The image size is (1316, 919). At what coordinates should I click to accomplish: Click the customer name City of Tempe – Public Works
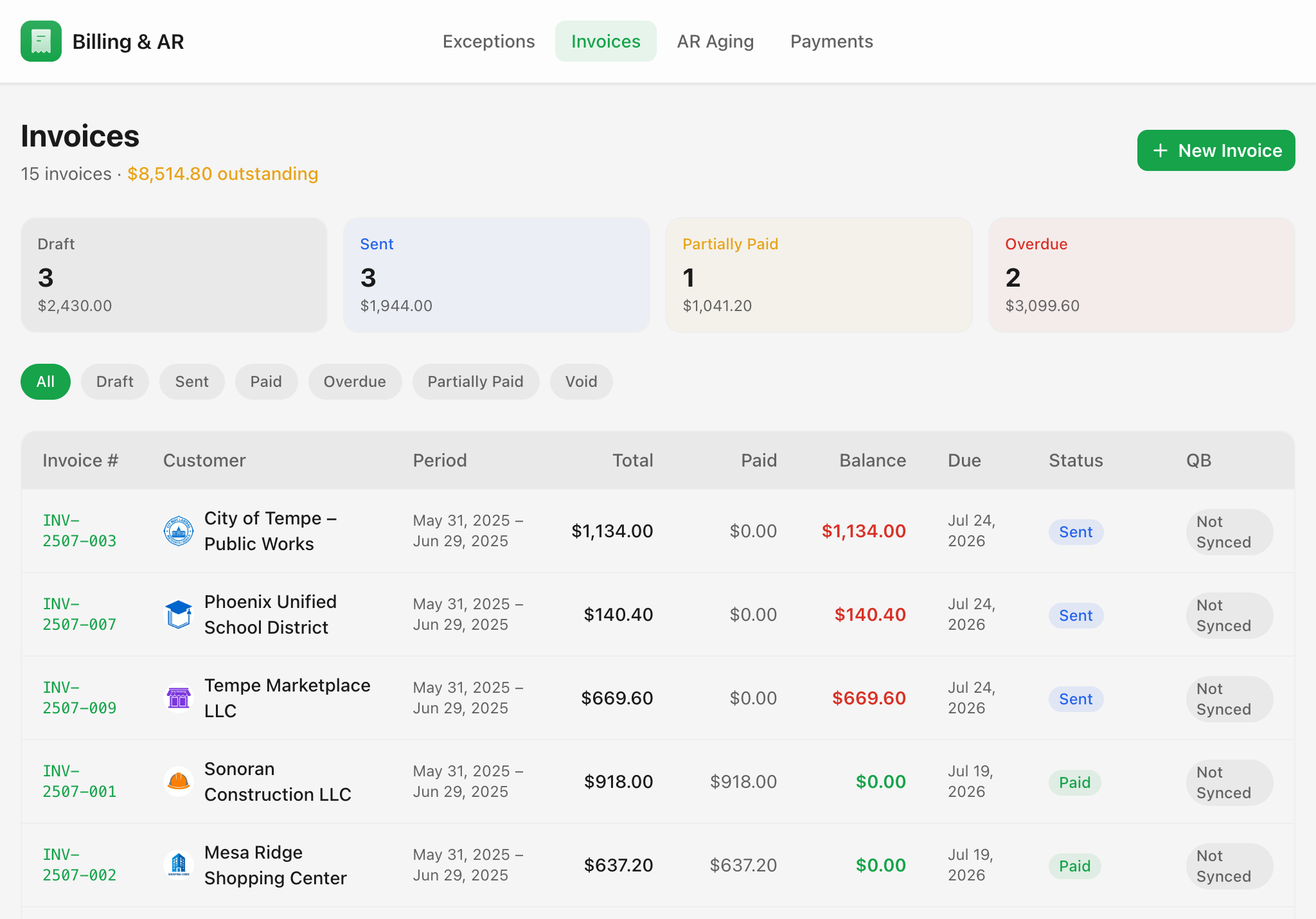(271, 531)
